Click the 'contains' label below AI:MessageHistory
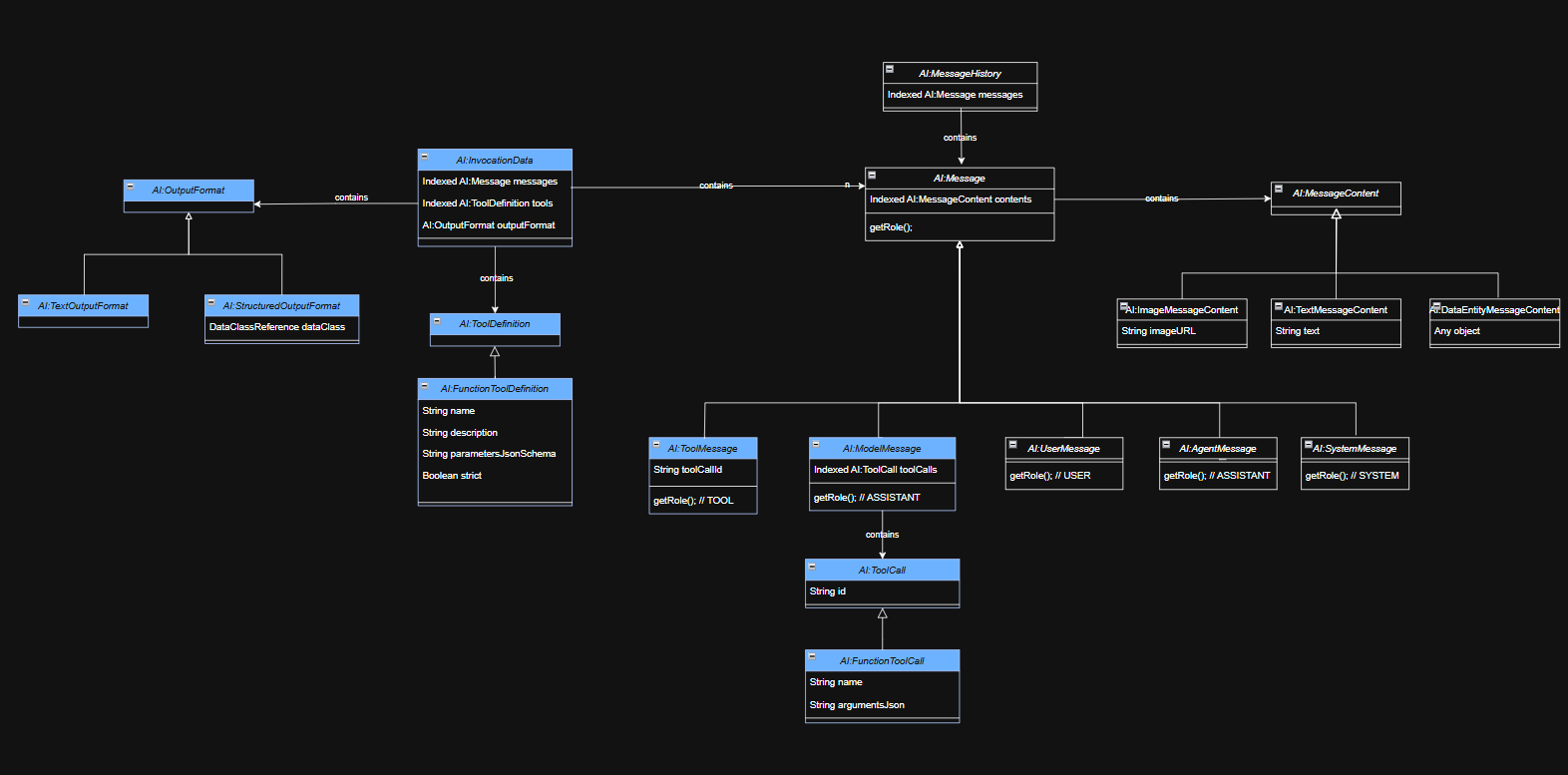Screen dimensions: 1568x775 (x=961, y=138)
